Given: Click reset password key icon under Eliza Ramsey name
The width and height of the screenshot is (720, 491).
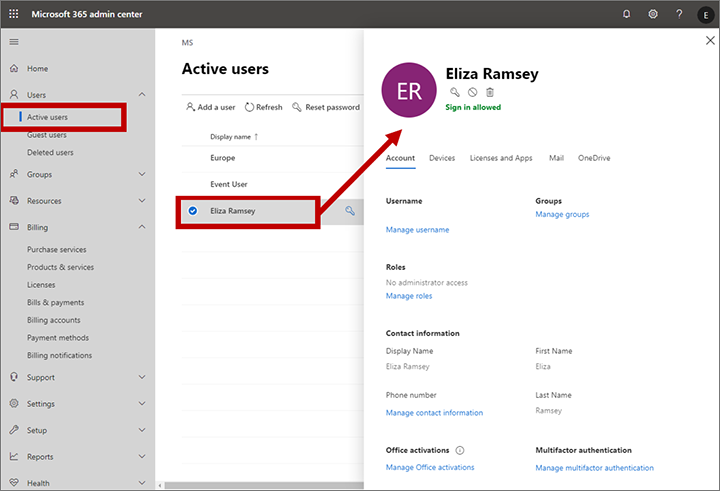Looking at the screenshot, I should click(455, 92).
